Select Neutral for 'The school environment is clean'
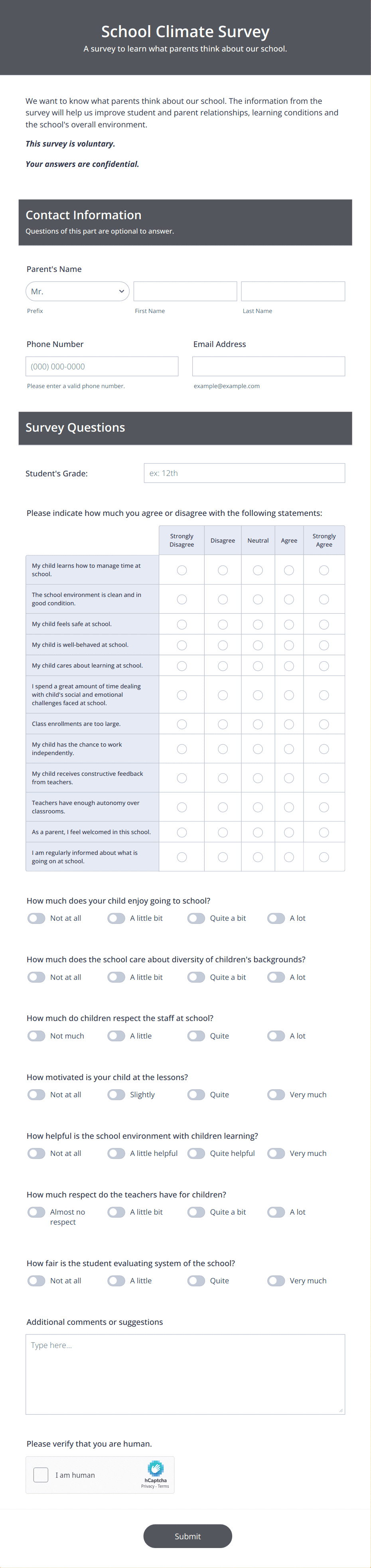 click(258, 599)
